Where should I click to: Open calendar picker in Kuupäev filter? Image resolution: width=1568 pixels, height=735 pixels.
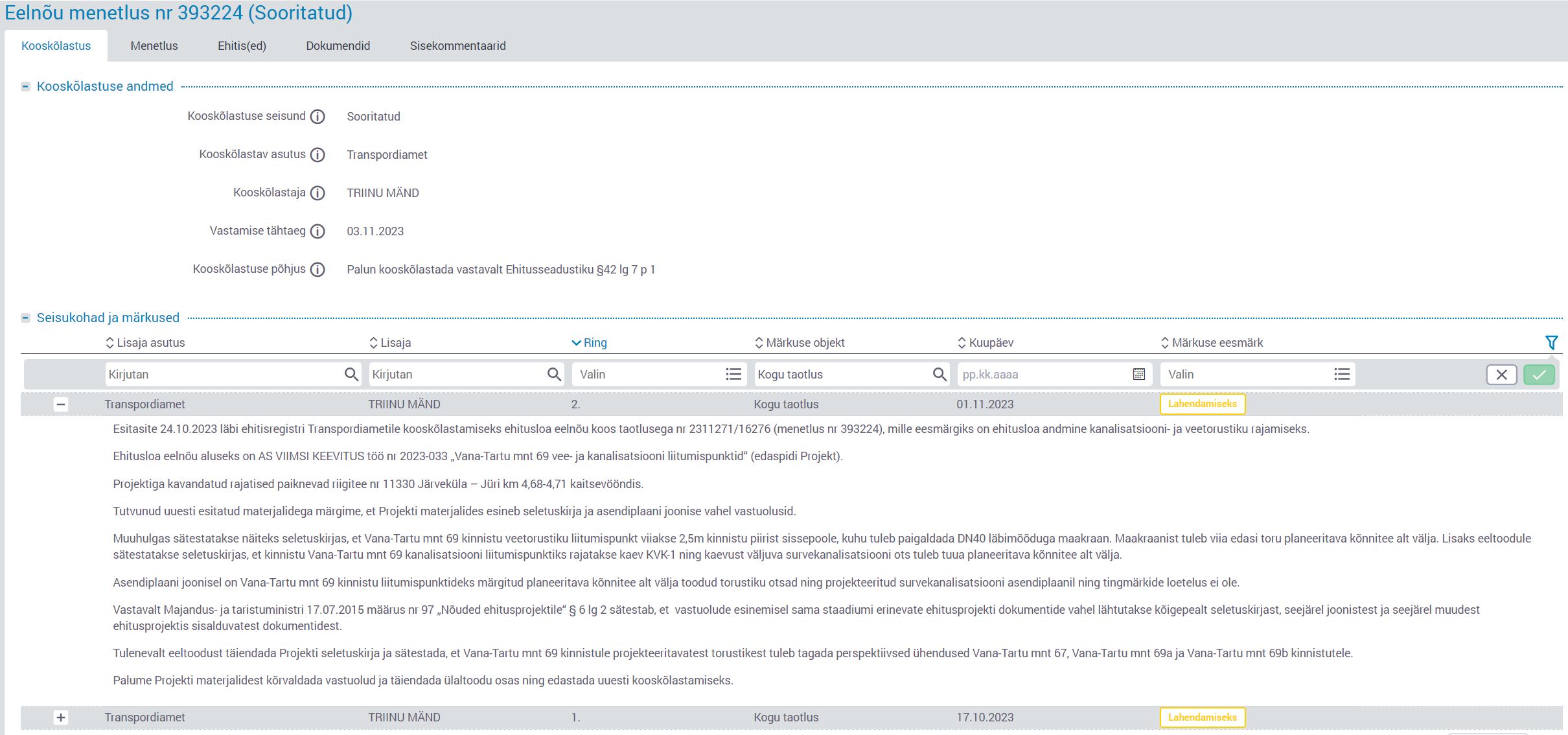coord(1139,375)
